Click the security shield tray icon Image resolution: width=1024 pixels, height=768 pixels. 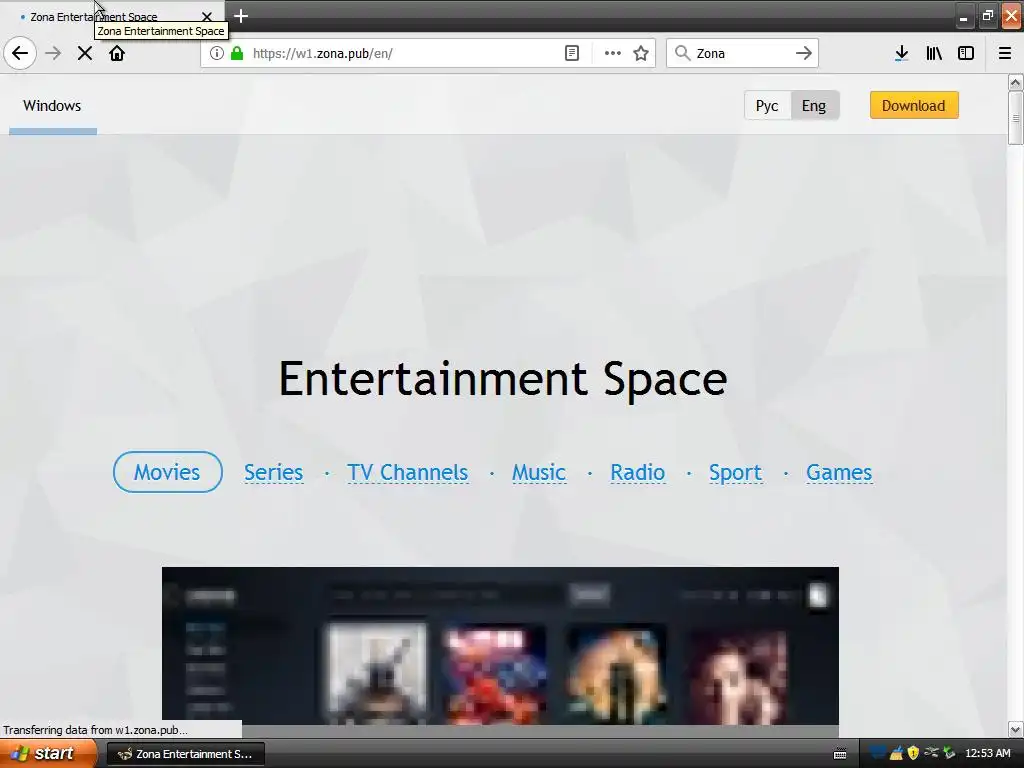tap(913, 753)
